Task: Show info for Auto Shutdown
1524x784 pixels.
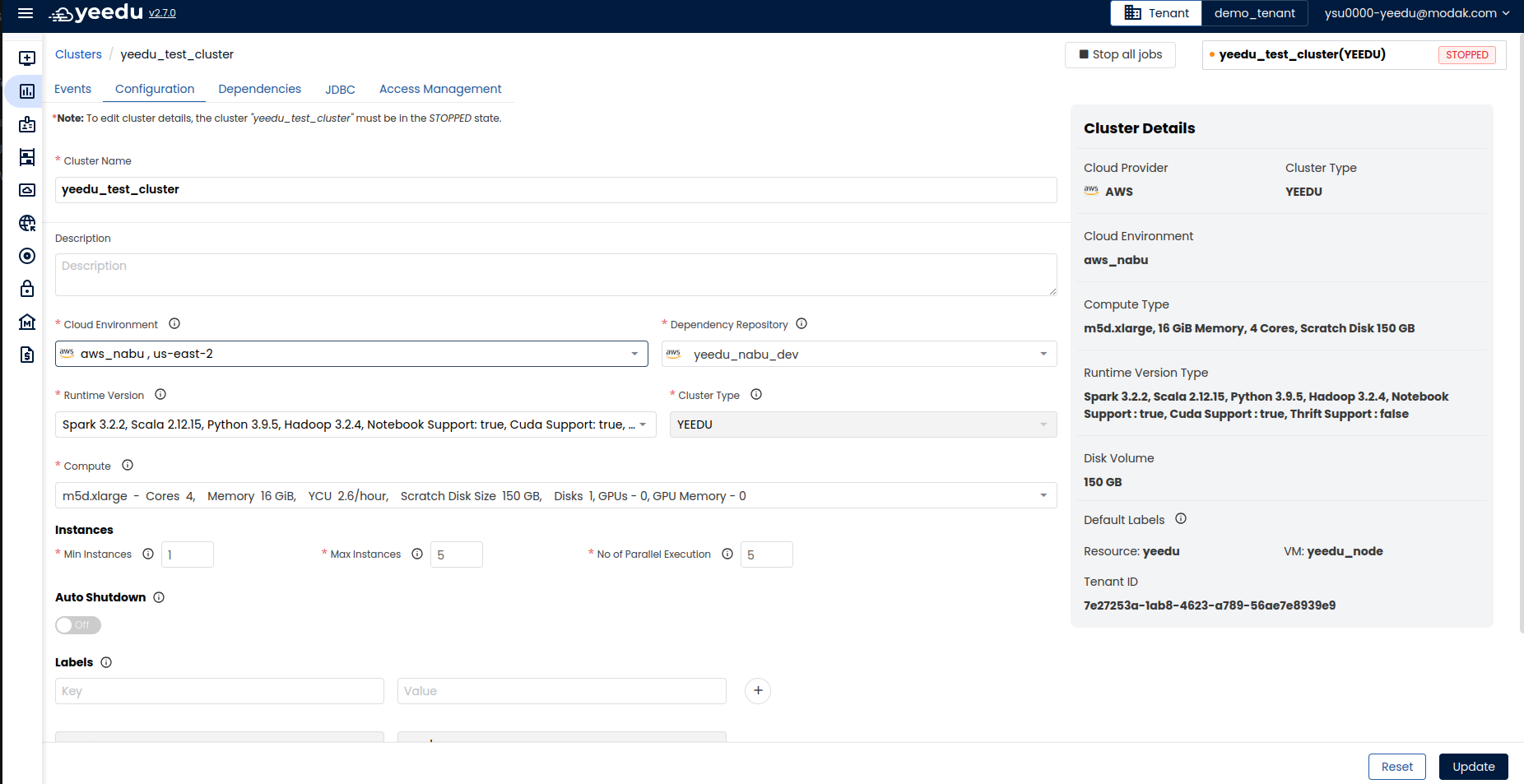Action: click(x=159, y=598)
